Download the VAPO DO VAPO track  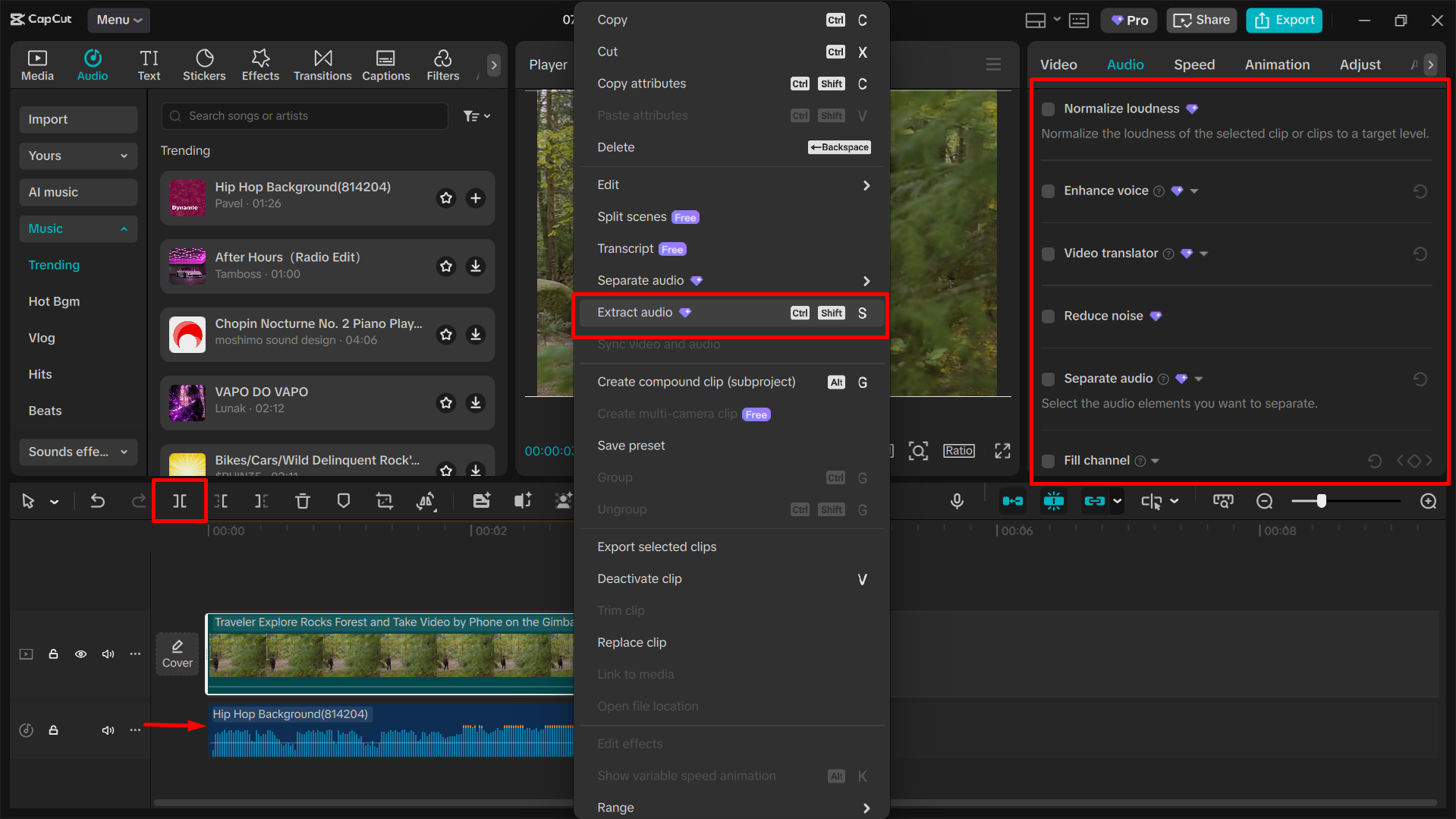(x=476, y=403)
